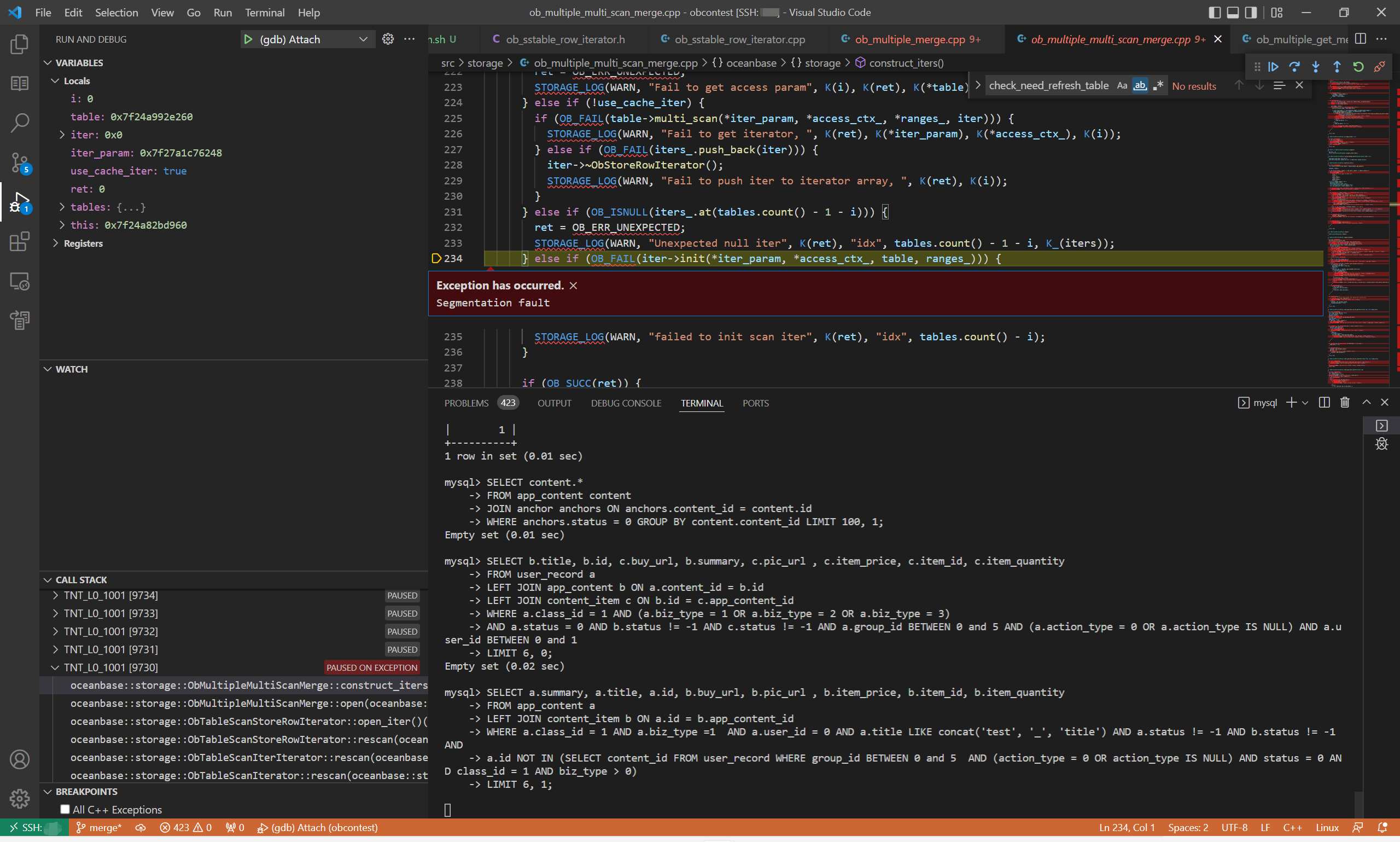Kill the mysql terminal with trash icon
1400x842 pixels.
1344,402
